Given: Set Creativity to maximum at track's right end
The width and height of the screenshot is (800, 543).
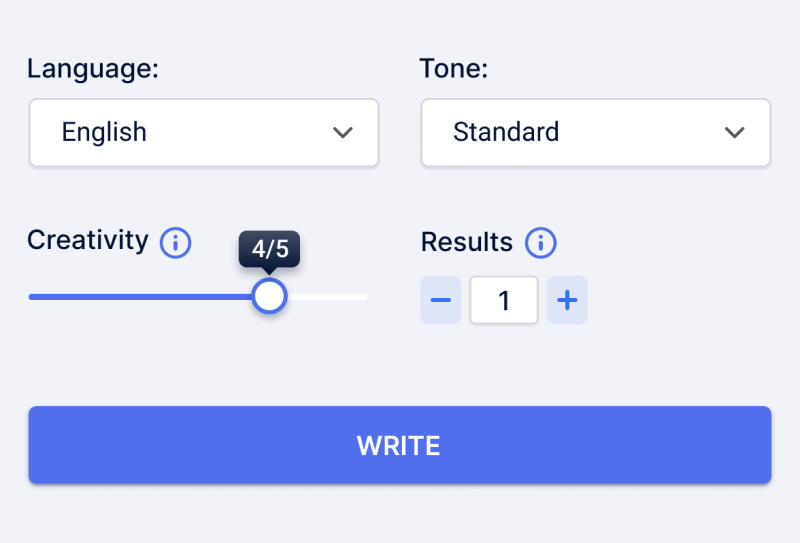Looking at the screenshot, I should tap(365, 297).
